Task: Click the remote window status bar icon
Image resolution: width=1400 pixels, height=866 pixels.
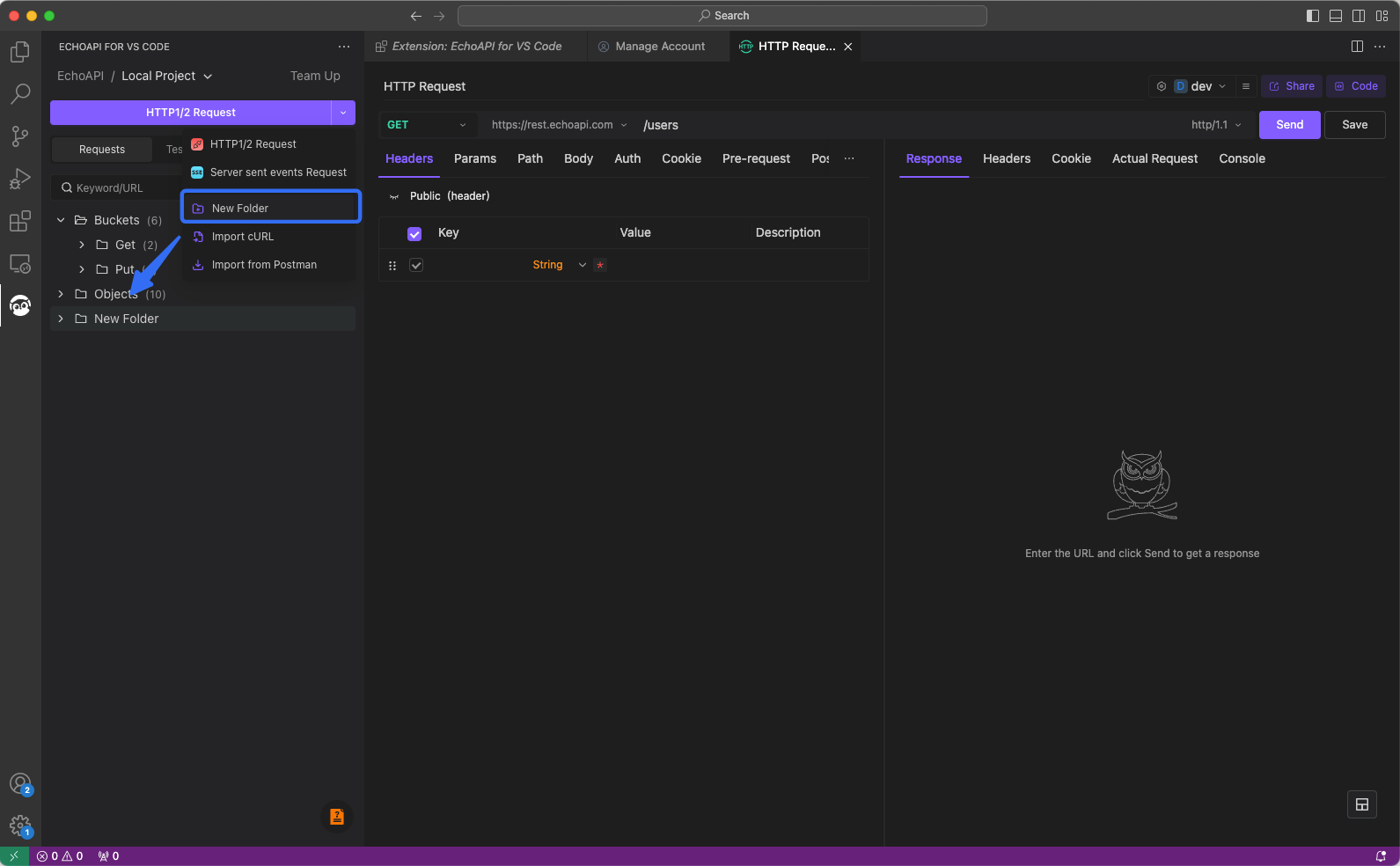Action: point(14,856)
